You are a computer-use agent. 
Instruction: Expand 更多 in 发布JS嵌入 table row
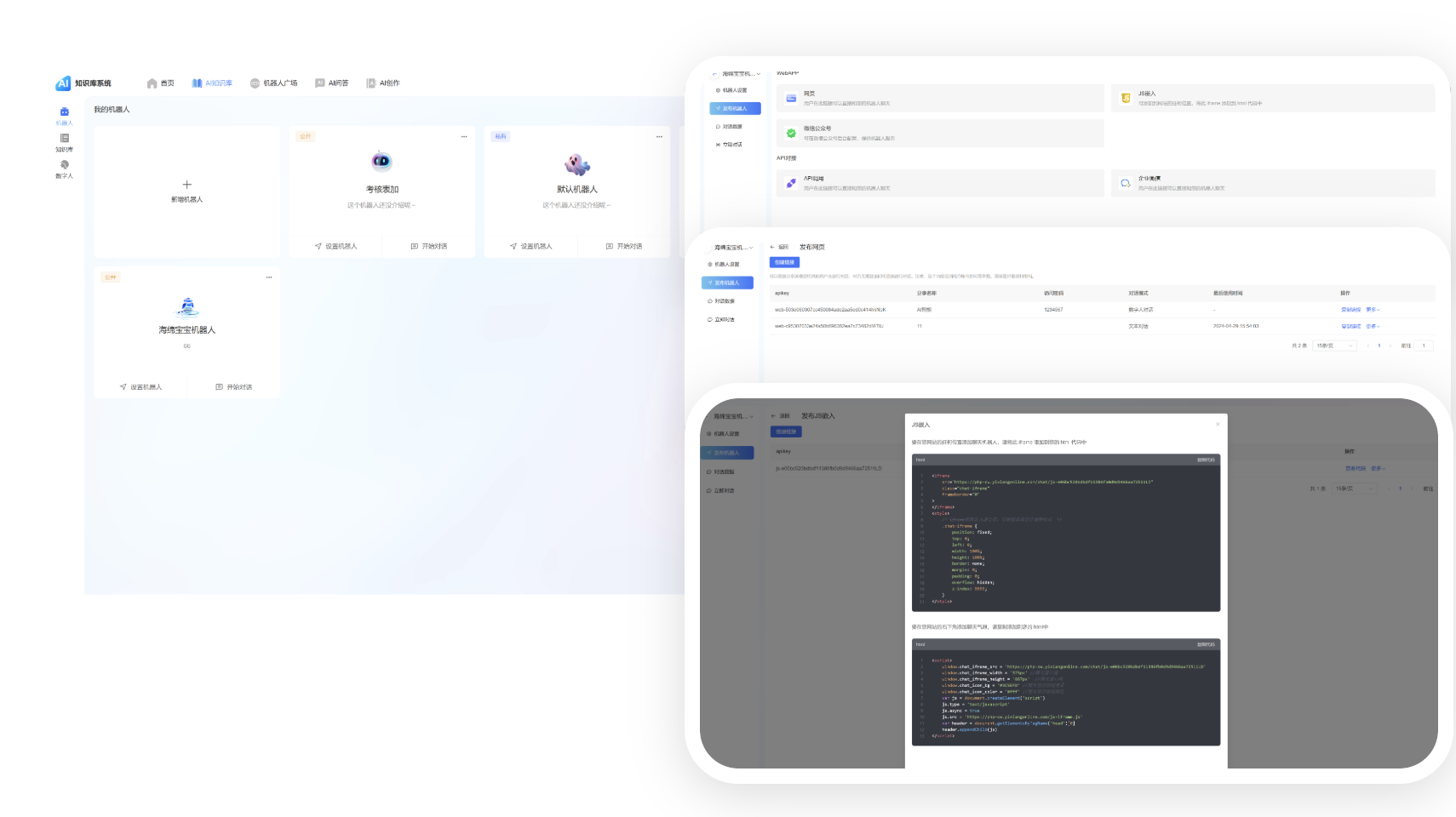click(x=1378, y=469)
